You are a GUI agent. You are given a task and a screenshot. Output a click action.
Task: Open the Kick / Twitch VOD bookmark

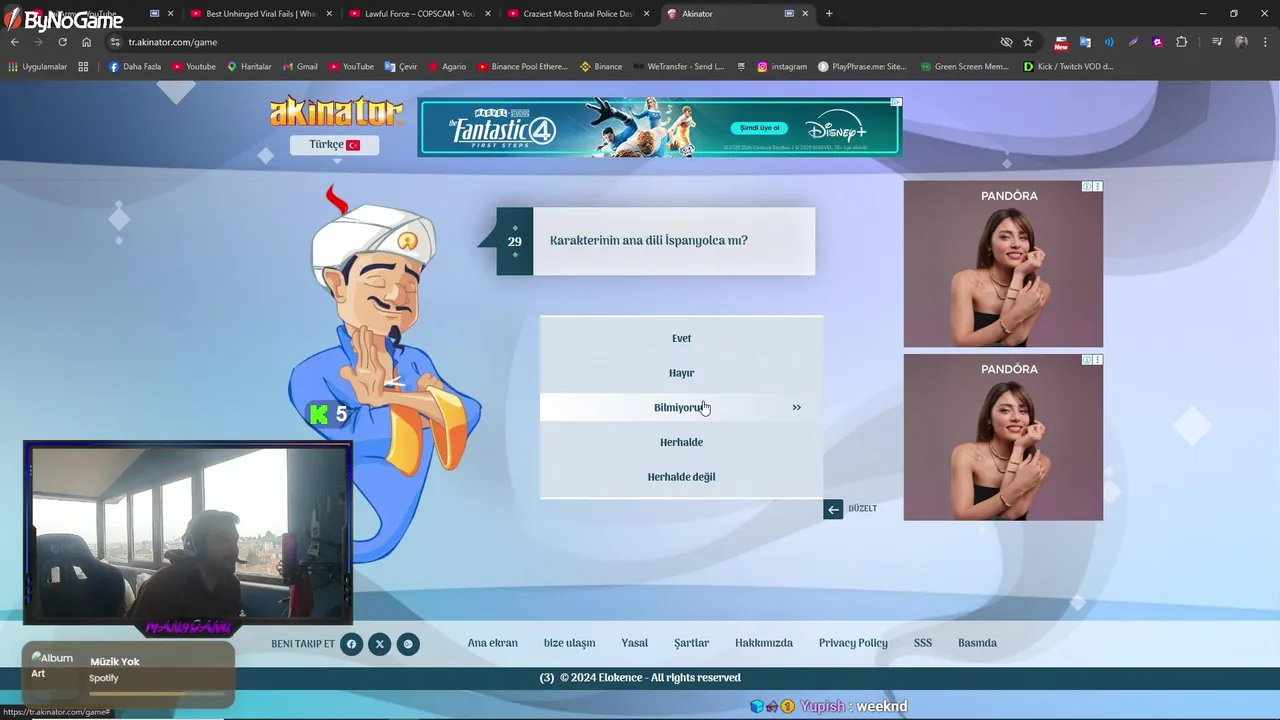coord(1068,67)
